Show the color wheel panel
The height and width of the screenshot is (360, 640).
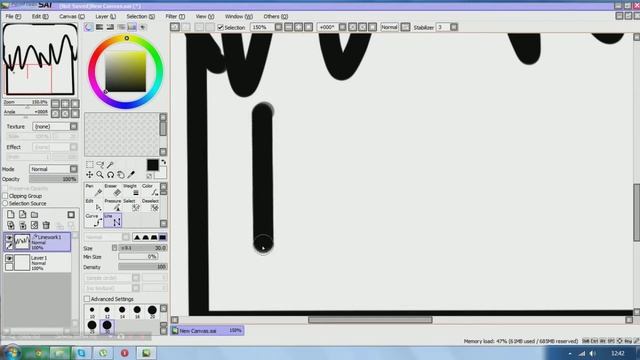89,27
